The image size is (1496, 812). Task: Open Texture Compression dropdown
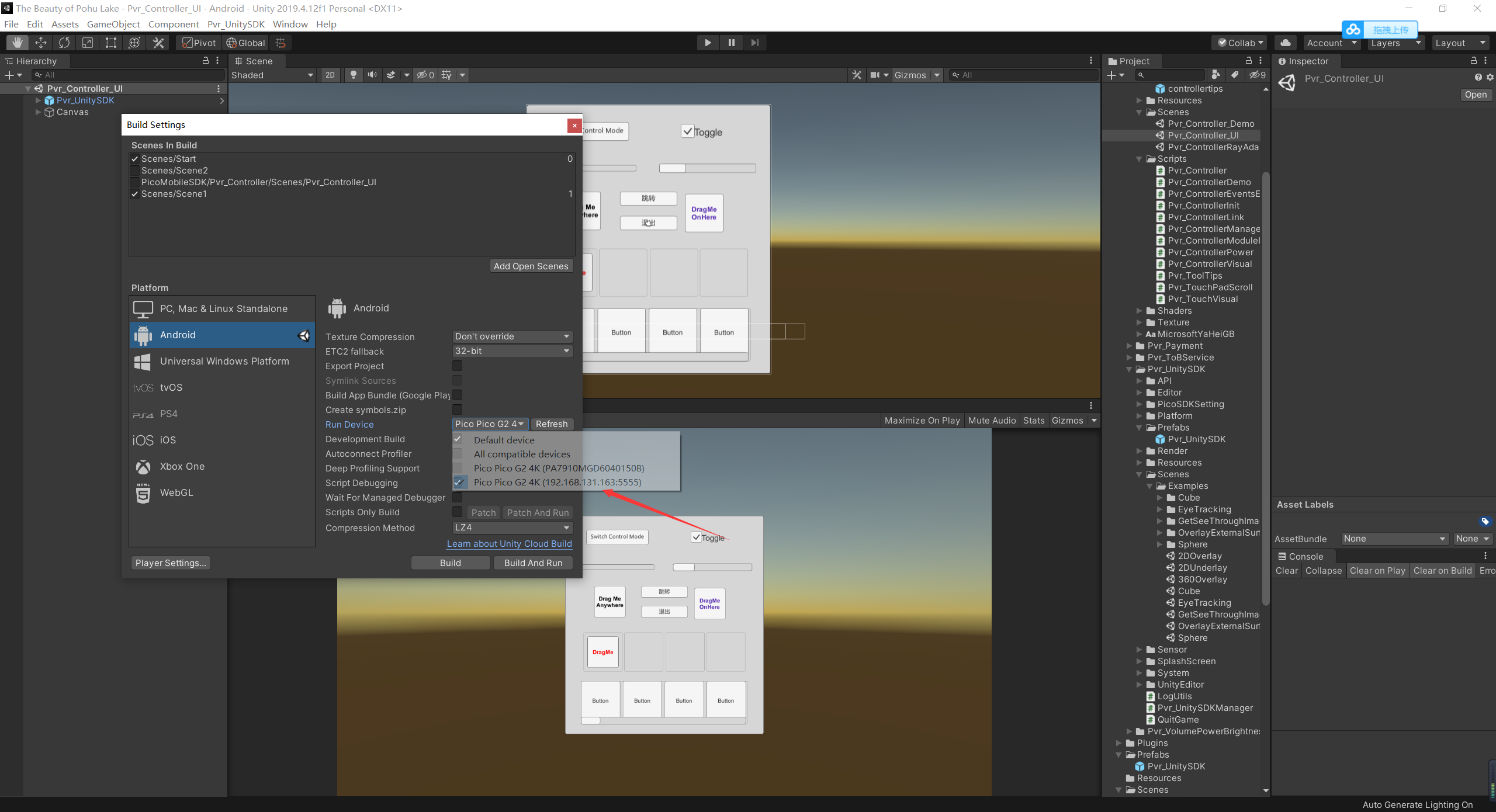pyautogui.click(x=512, y=336)
